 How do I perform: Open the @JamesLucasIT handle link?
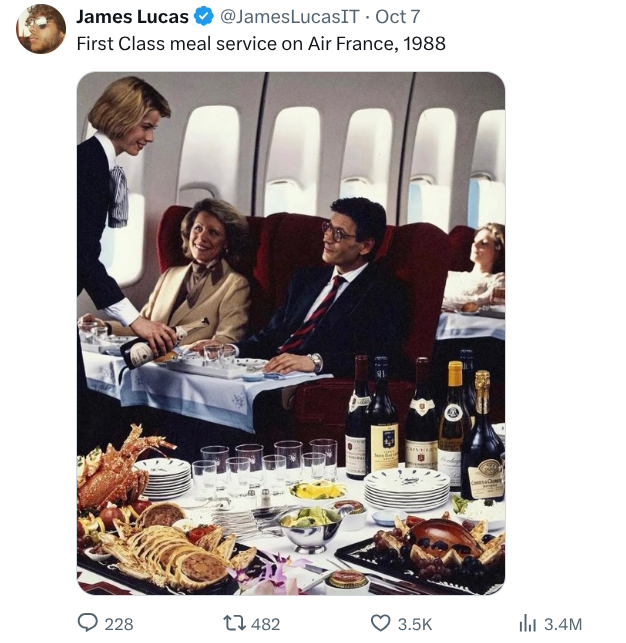288,17
